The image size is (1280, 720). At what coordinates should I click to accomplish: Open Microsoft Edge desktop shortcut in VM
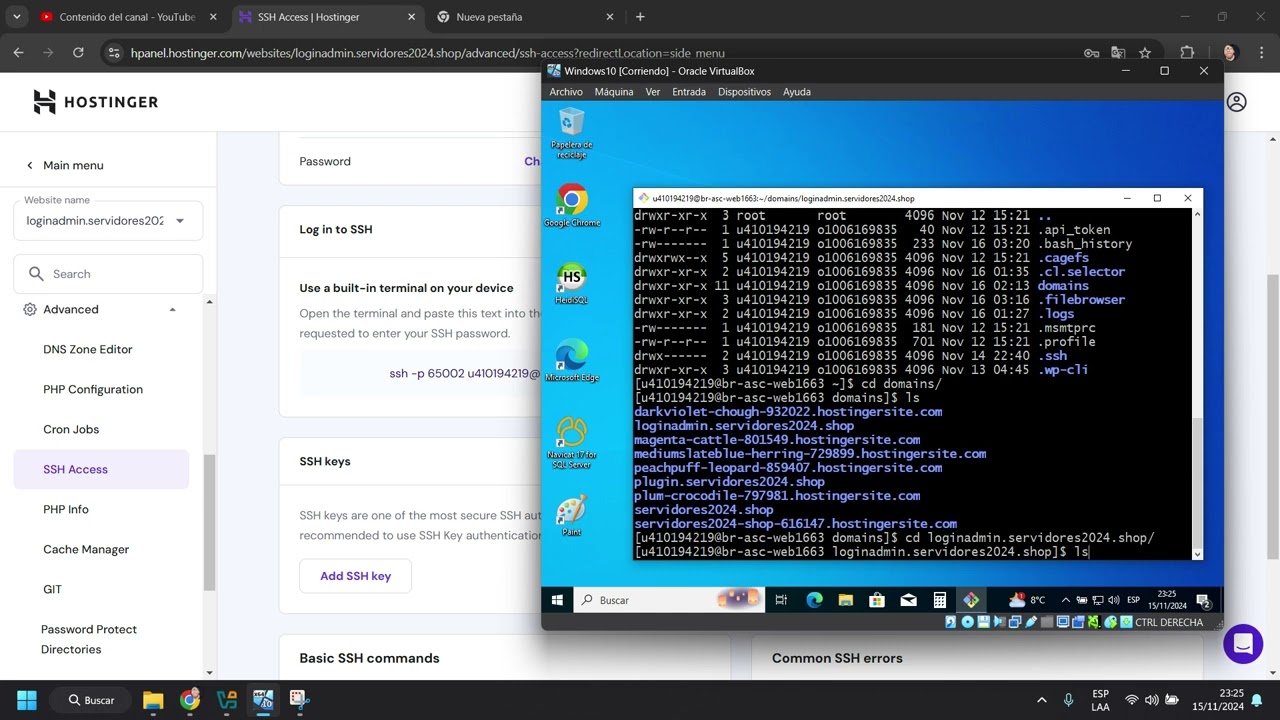[572, 360]
